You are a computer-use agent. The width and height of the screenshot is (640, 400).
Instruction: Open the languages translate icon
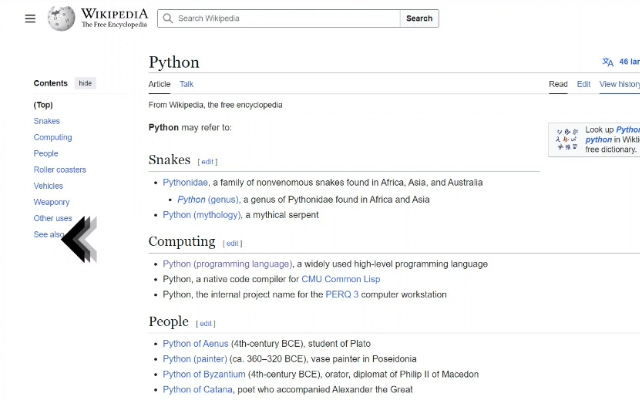coord(608,62)
